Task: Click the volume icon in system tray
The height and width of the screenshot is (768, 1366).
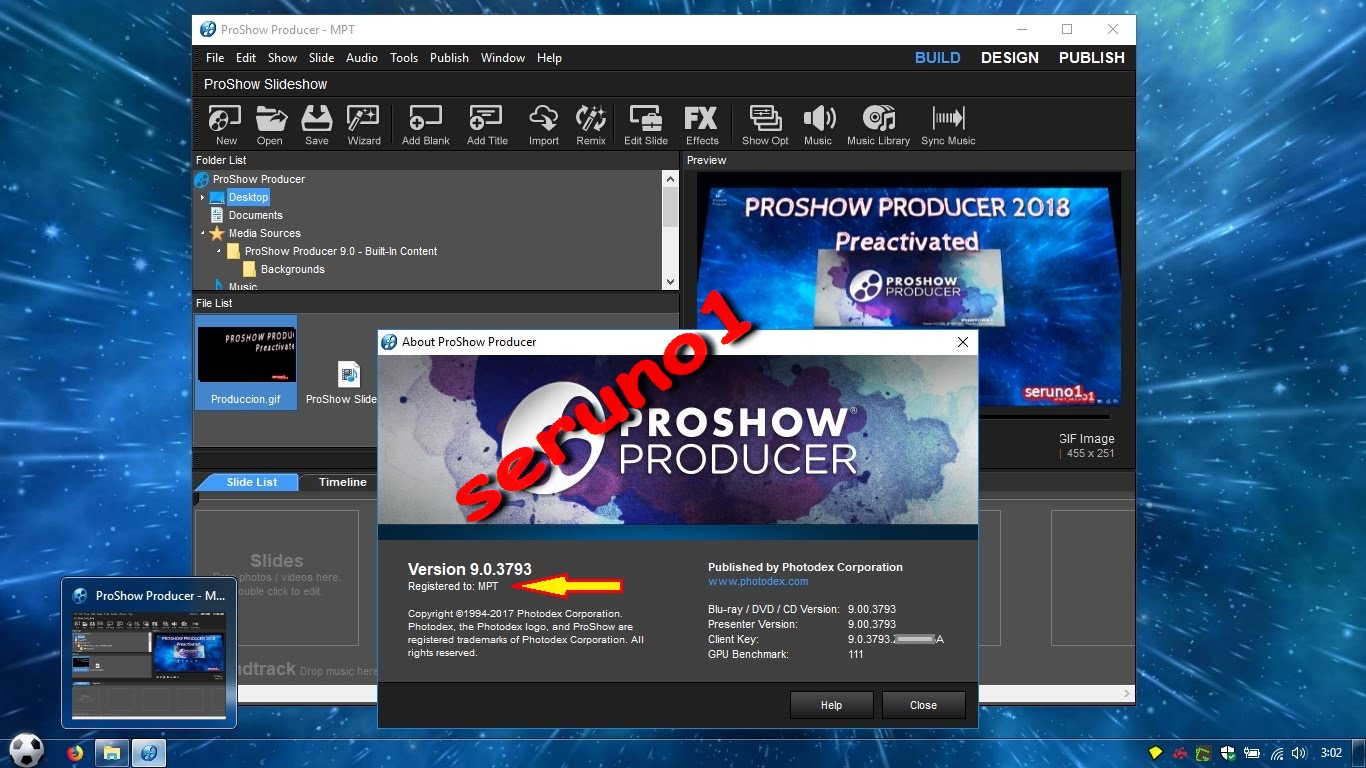Action: coord(1299,753)
